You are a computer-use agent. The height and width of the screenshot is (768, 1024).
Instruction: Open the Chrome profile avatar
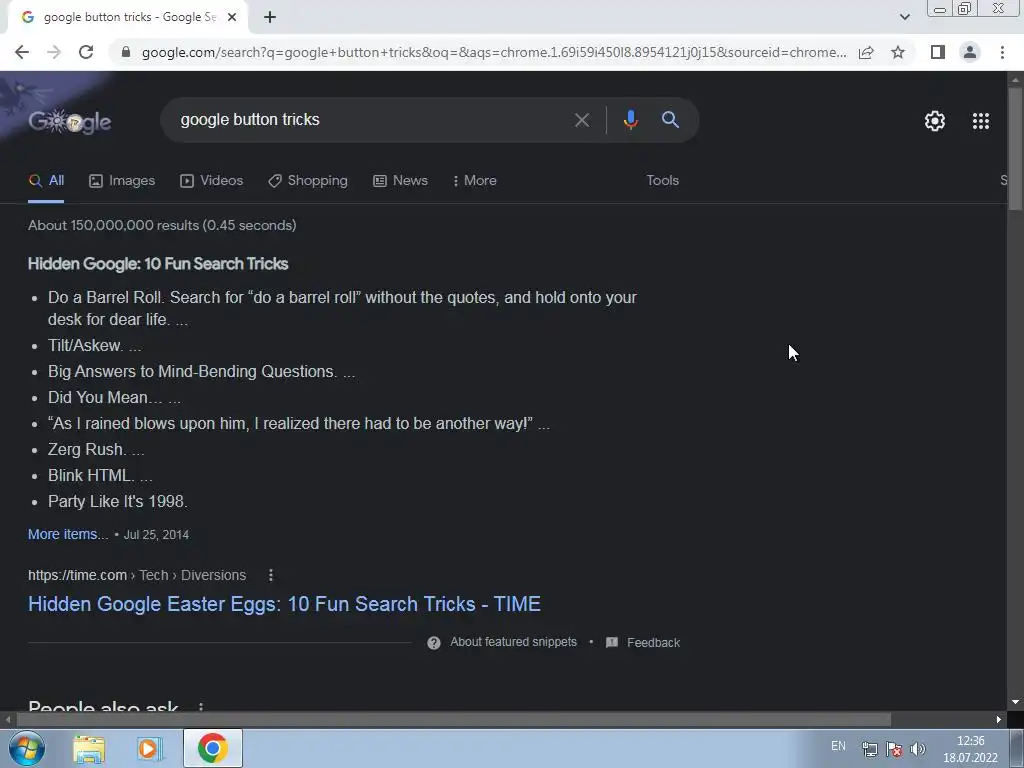coord(970,52)
